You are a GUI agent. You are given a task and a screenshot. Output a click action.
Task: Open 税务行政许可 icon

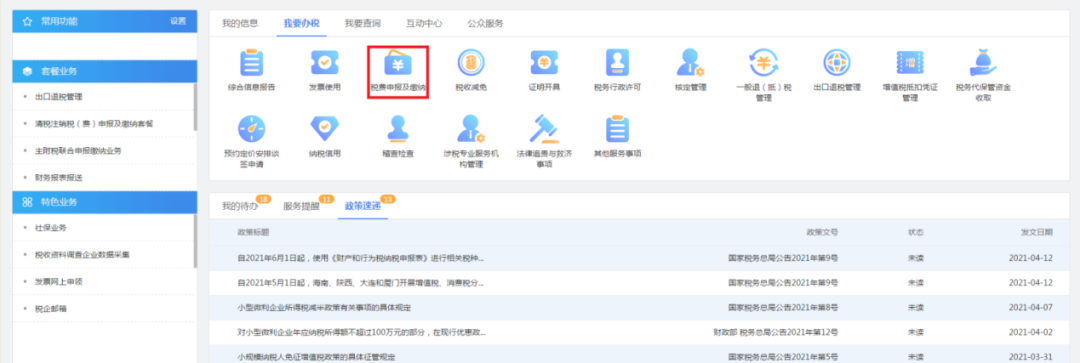[x=618, y=63]
